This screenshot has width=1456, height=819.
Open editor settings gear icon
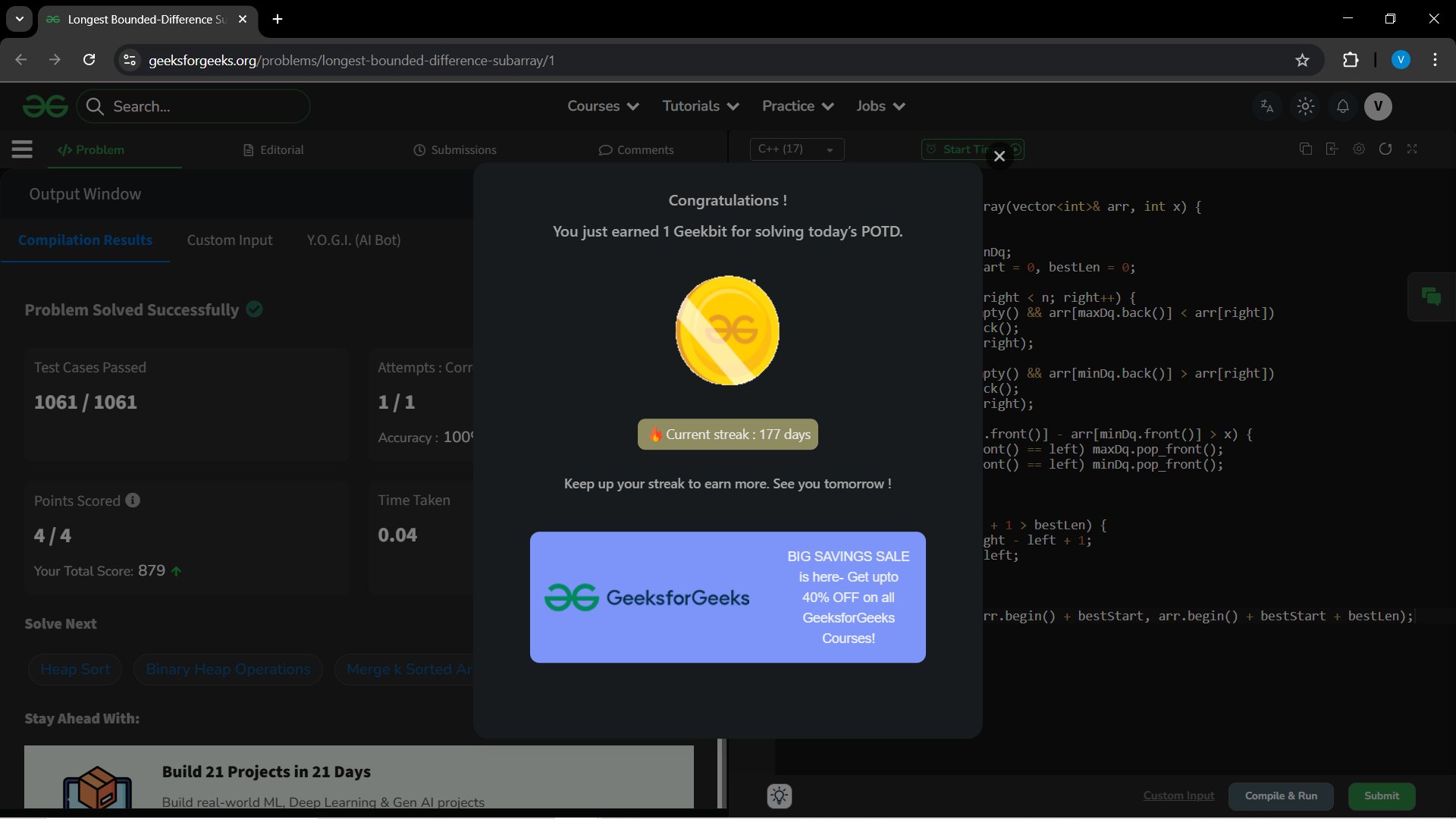1358,149
